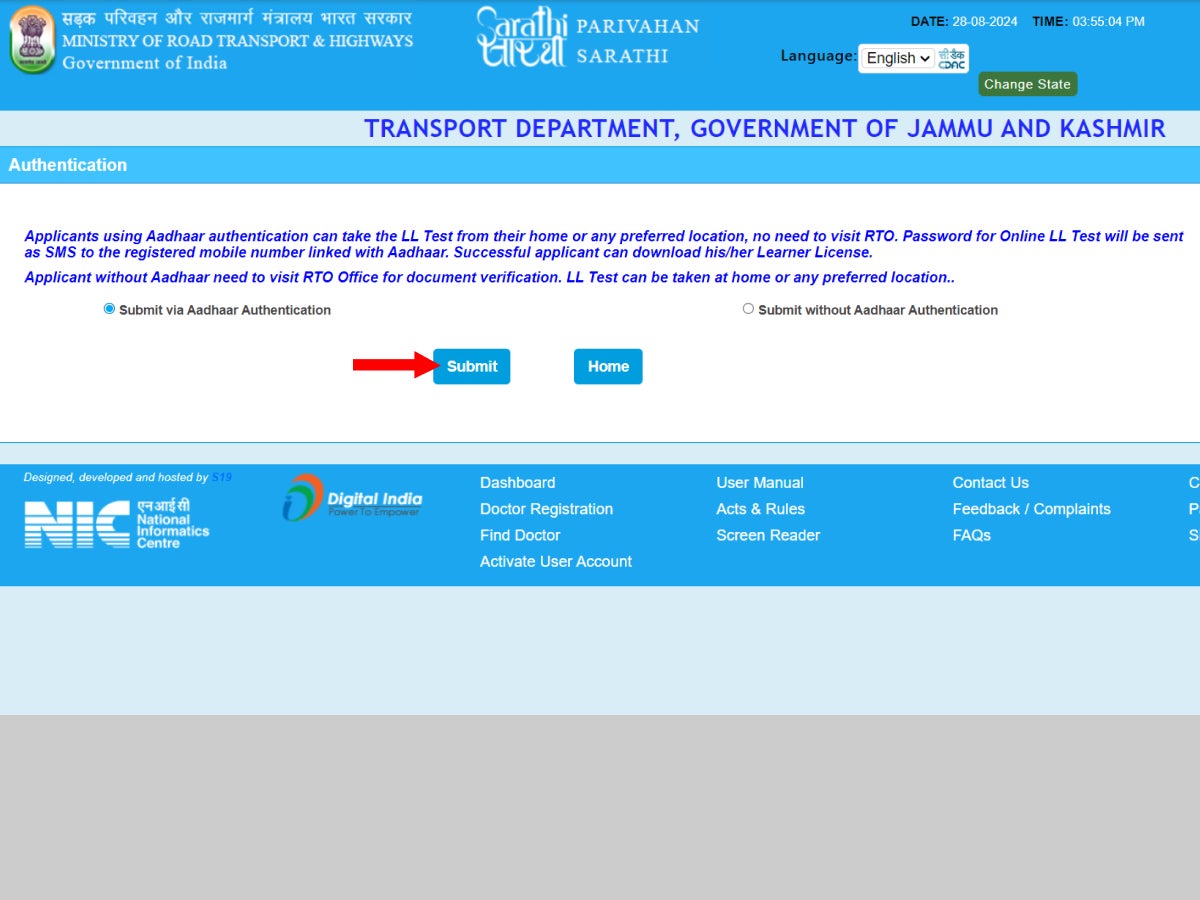This screenshot has width=1200, height=900.
Task: Open the FAQs section
Action: pos(970,535)
